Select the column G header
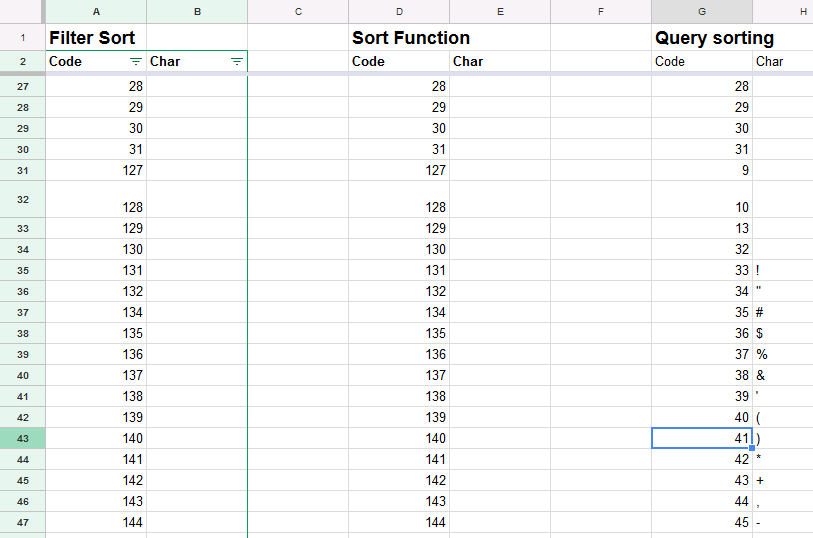This screenshot has height=538, width=813. [x=701, y=12]
